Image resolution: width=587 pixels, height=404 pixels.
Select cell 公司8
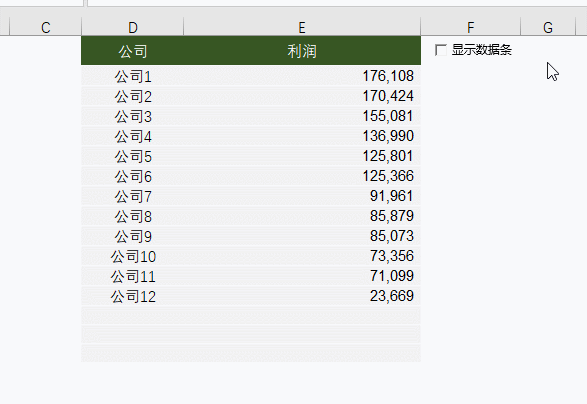(133, 216)
